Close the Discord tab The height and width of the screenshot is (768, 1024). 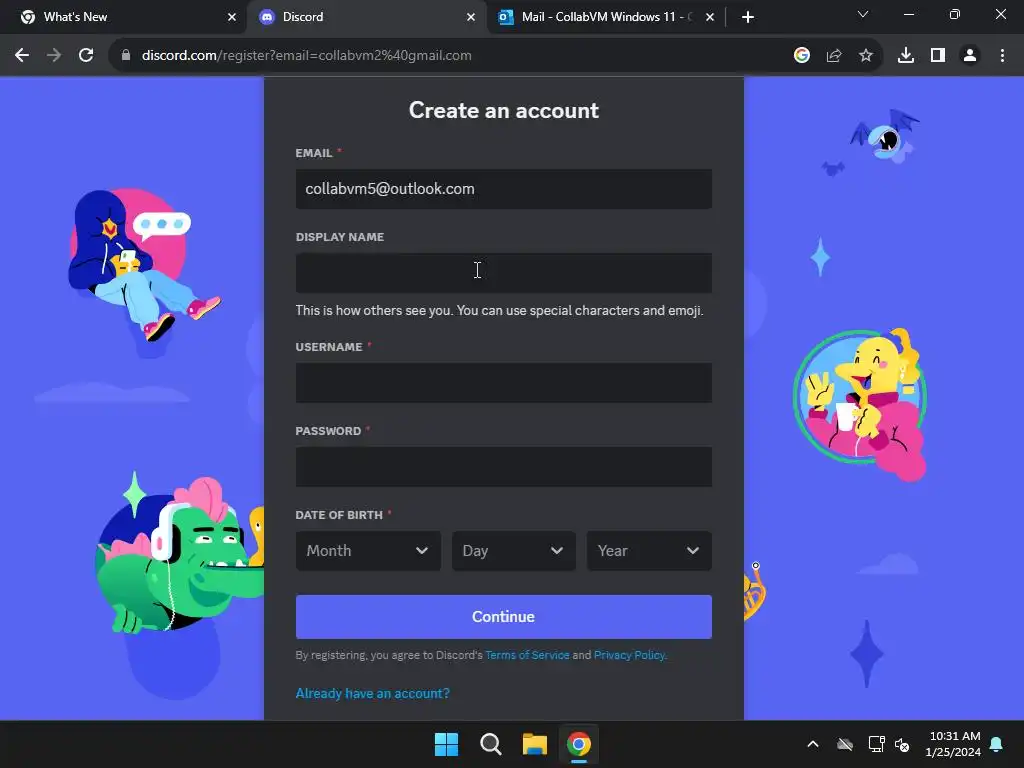(471, 17)
